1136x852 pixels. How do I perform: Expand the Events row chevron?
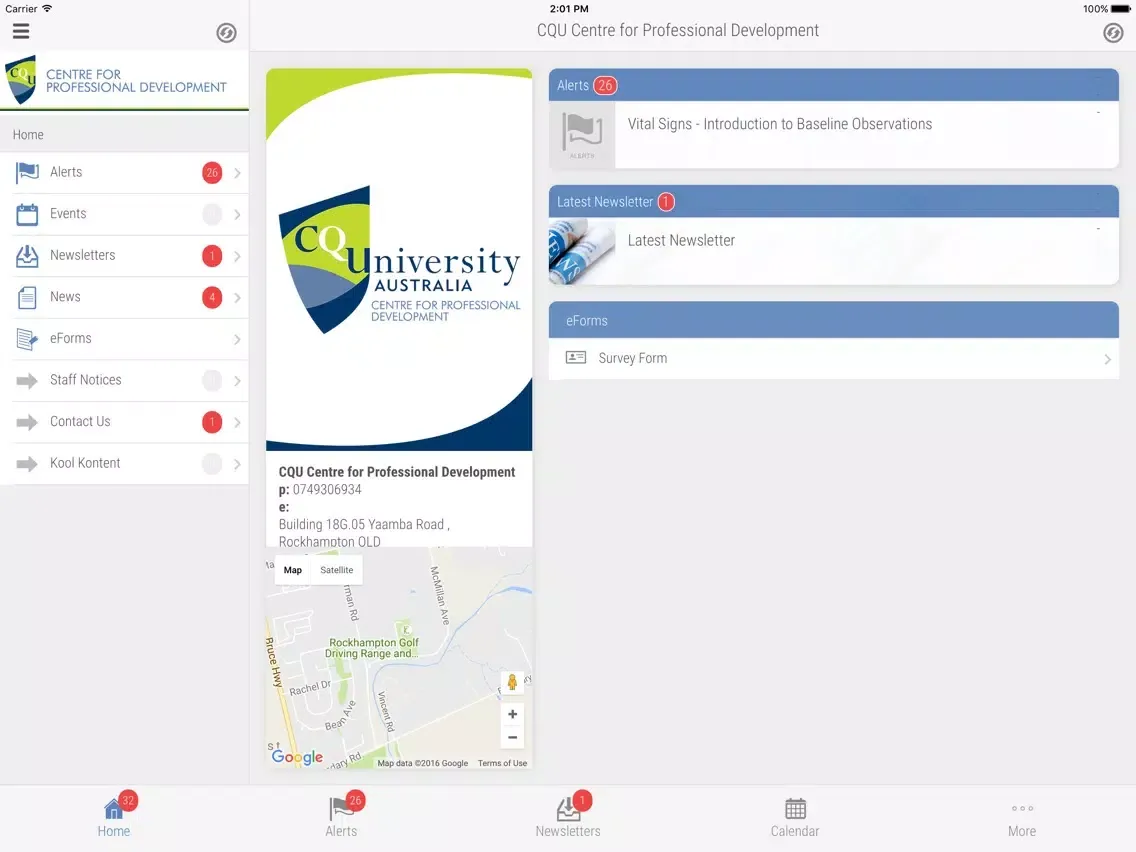click(237, 214)
